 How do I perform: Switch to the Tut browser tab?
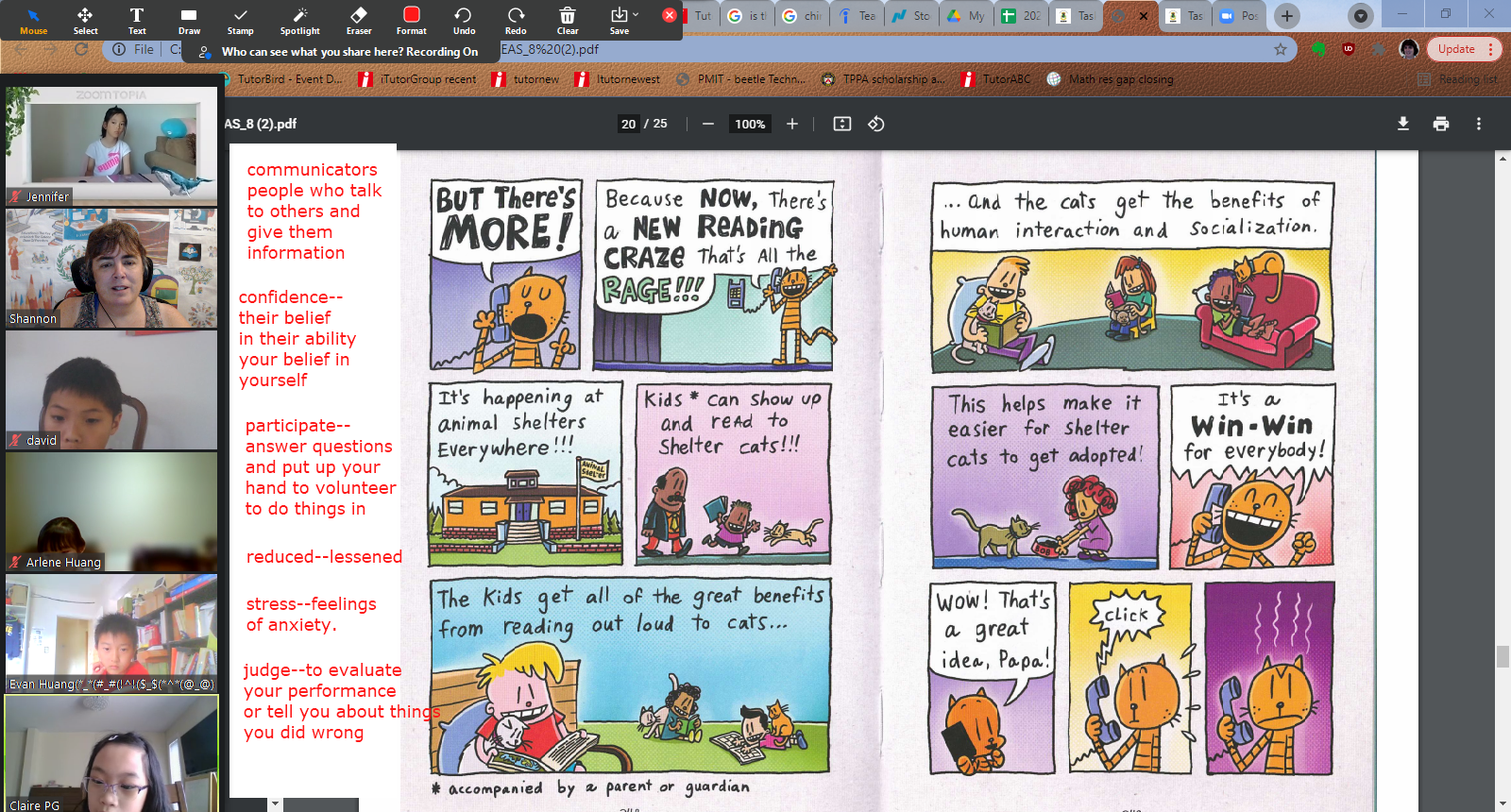[x=700, y=16]
